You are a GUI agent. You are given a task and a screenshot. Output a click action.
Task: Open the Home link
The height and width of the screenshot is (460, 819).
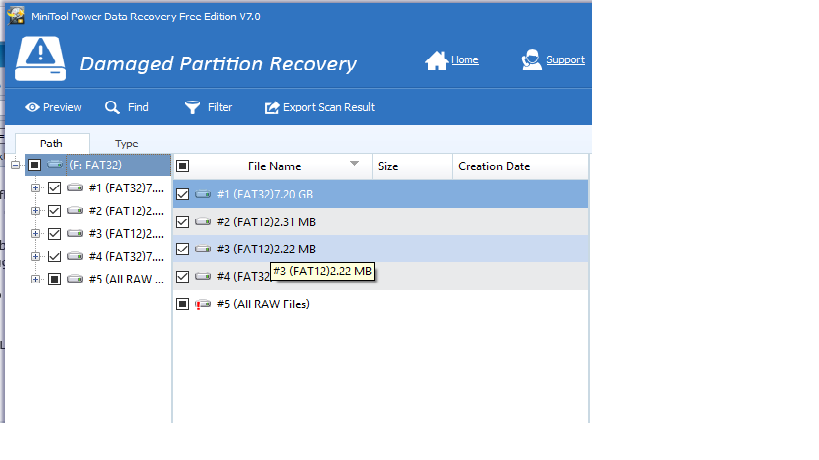[465, 60]
